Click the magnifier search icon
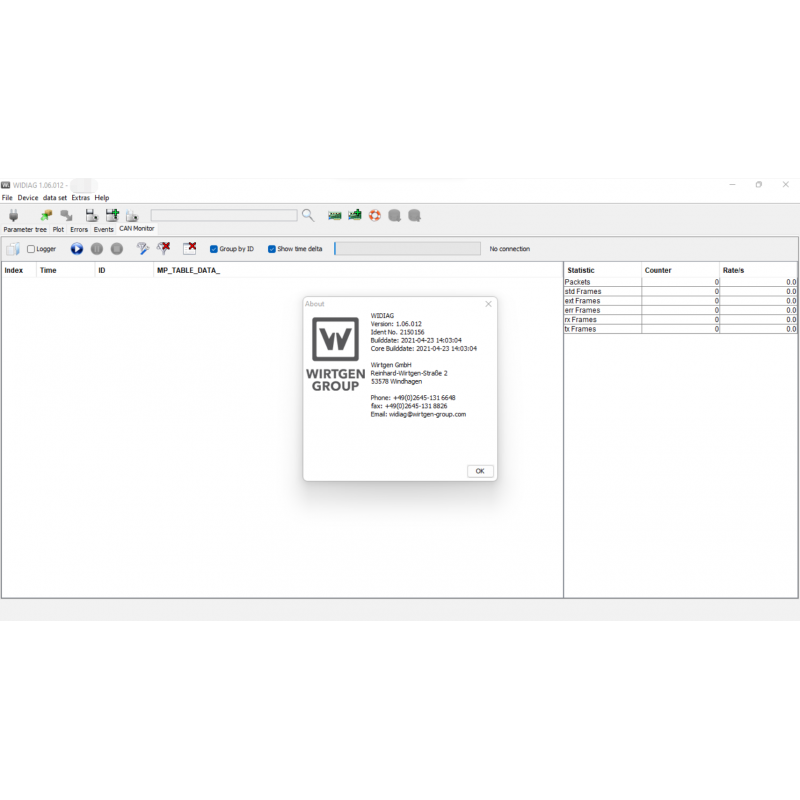The width and height of the screenshot is (800, 800). [x=307, y=215]
